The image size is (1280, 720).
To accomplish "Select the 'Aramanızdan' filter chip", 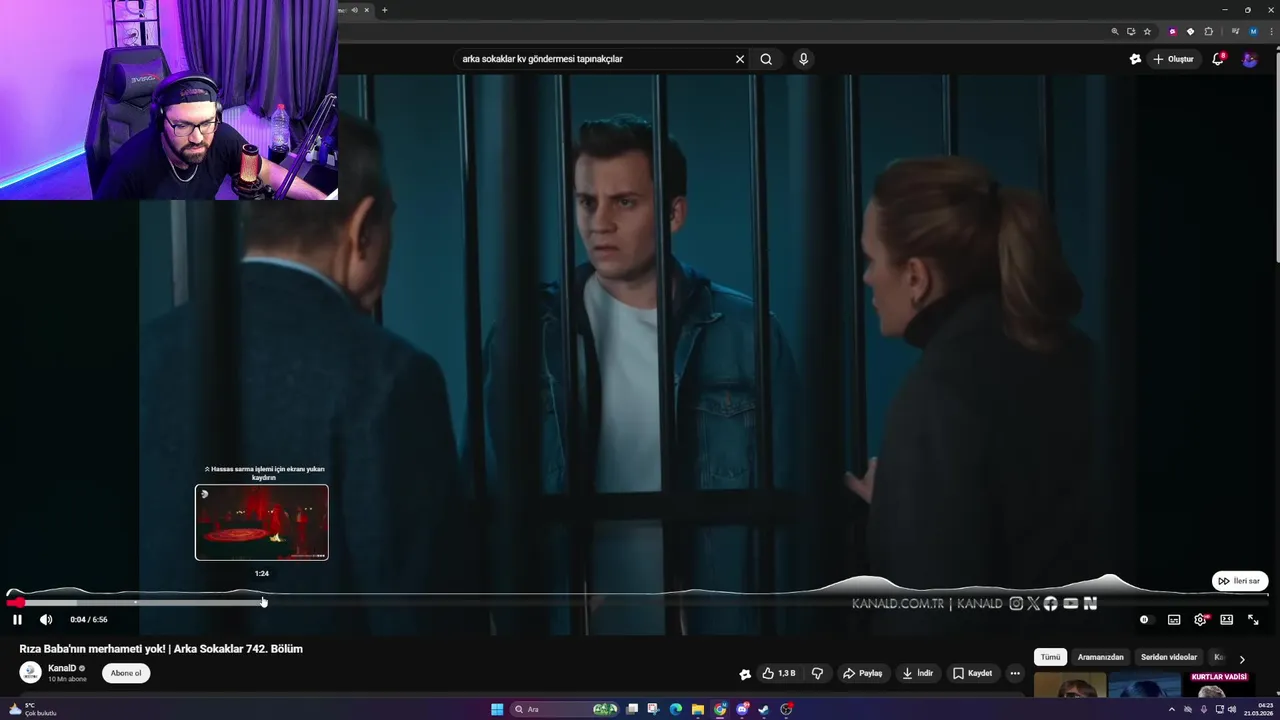I will coord(1100,657).
